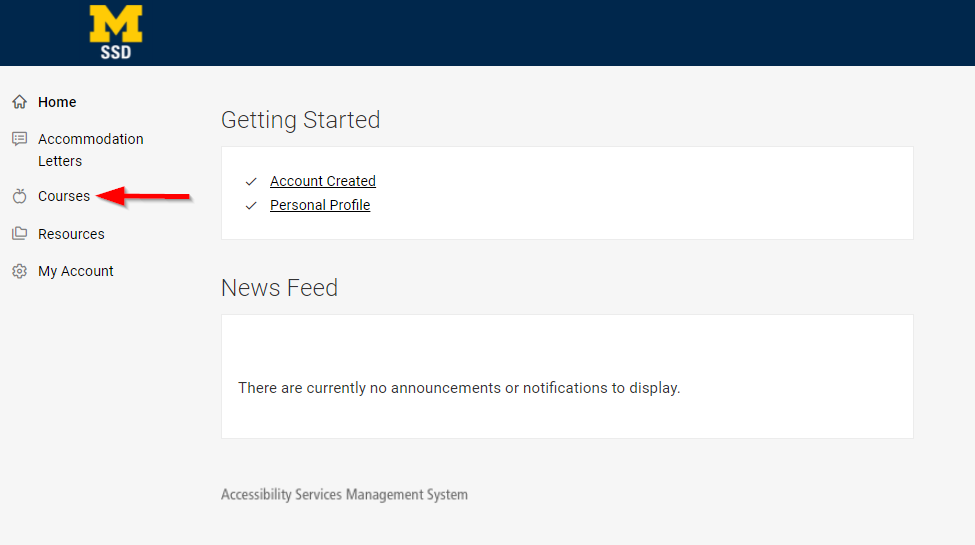
Task: Click the My Account gear icon
Action: [19, 271]
